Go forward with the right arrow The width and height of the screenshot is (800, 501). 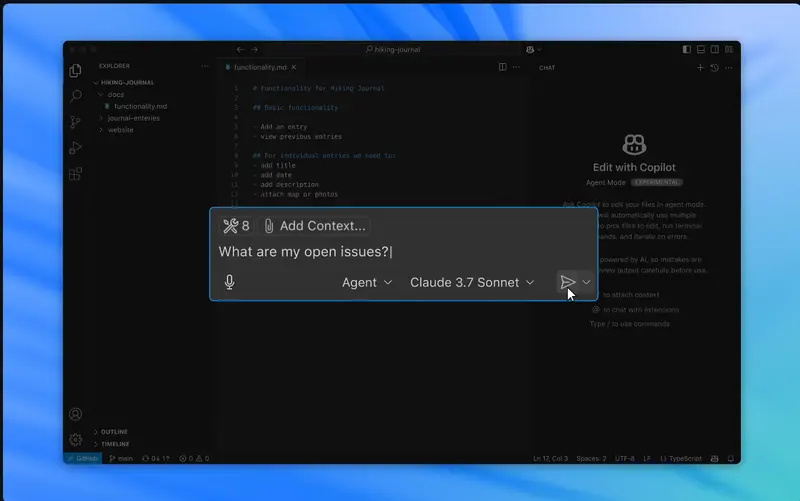click(254, 49)
